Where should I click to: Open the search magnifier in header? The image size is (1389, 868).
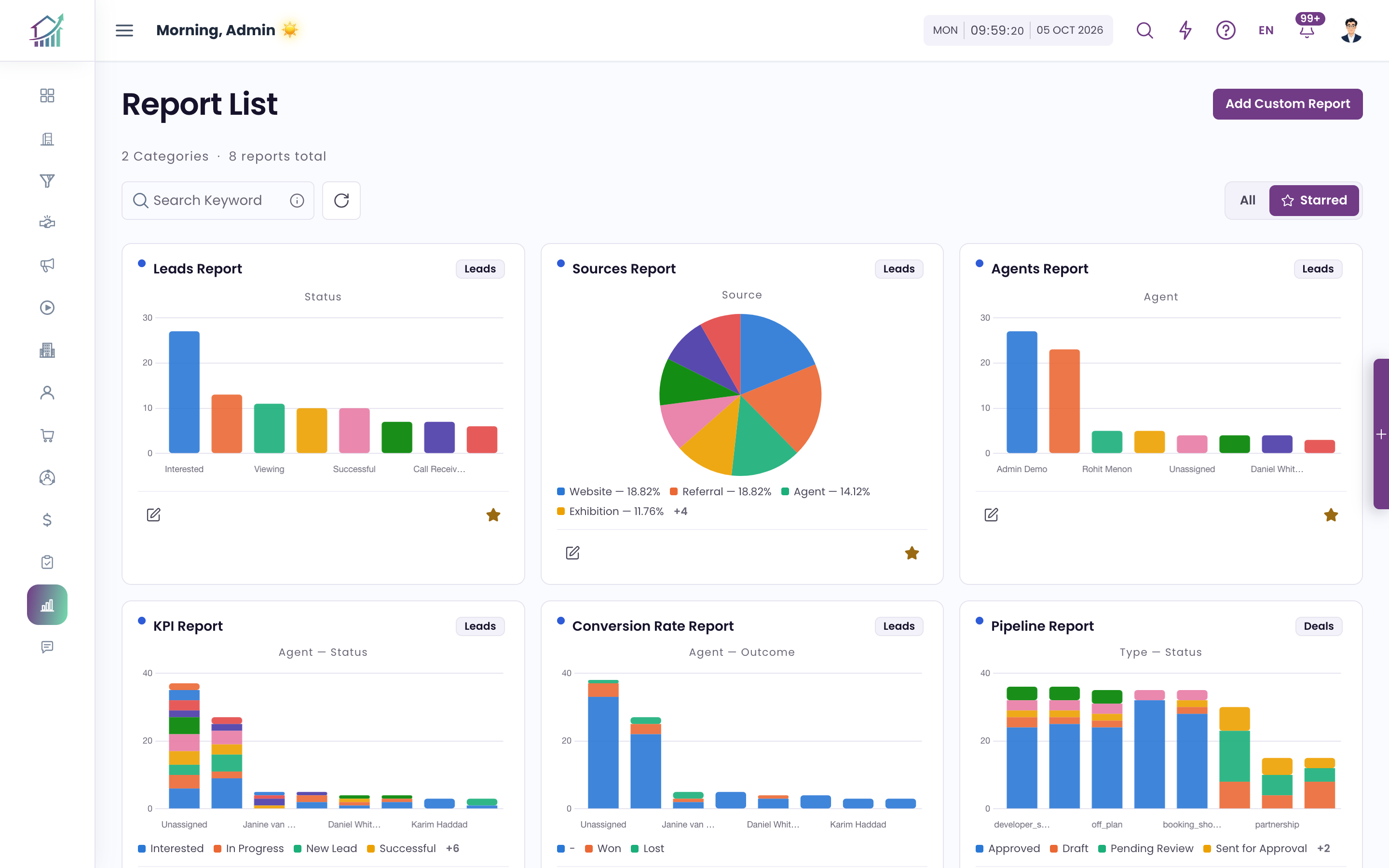pyautogui.click(x=1144, y=30)
